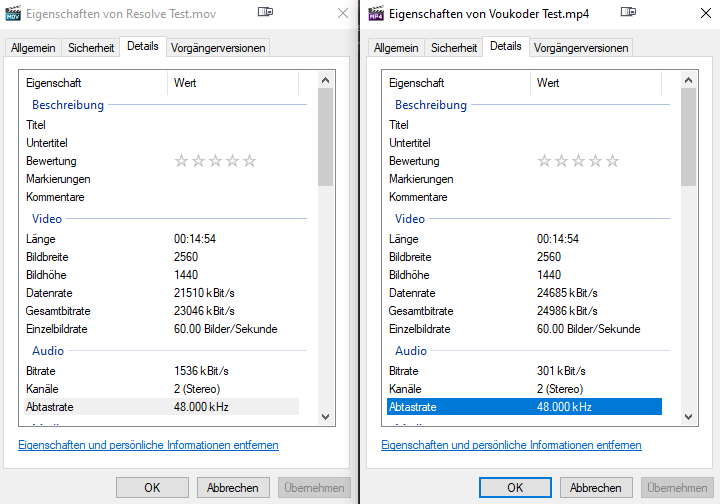Set a one-star rating for Resolve Test.mov
720x504 pixels.
pos(182,161)
